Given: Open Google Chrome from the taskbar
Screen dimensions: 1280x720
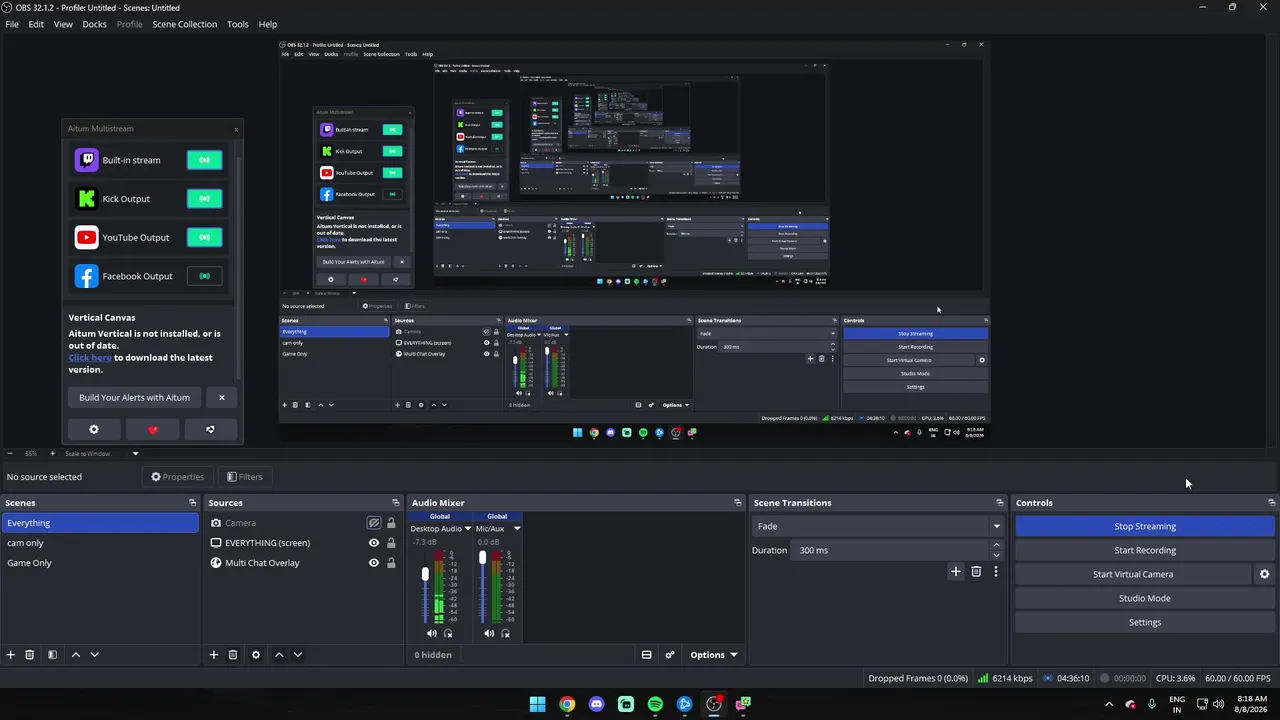Looking at the screenshot, I should tap(567, 704).
